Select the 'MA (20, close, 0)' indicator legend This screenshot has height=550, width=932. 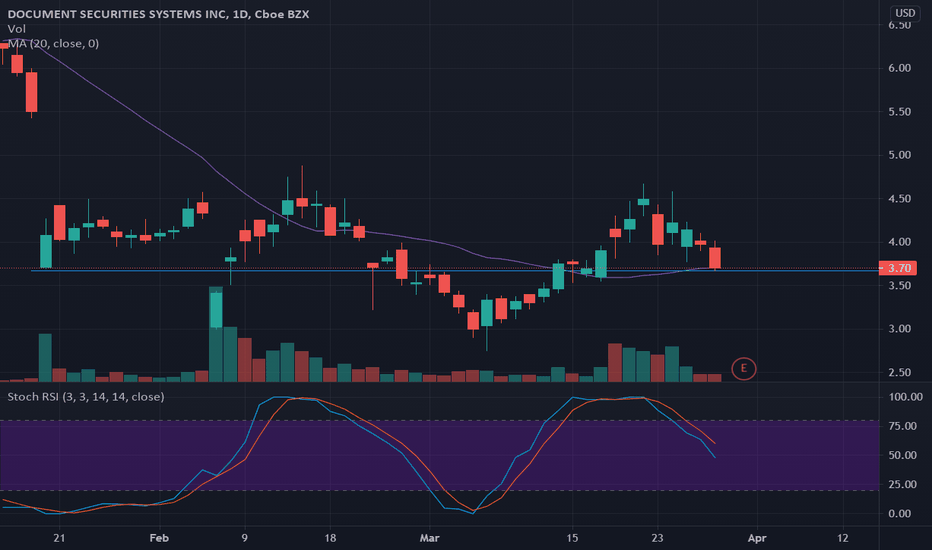pyautogui.click(x=53, y=43)
